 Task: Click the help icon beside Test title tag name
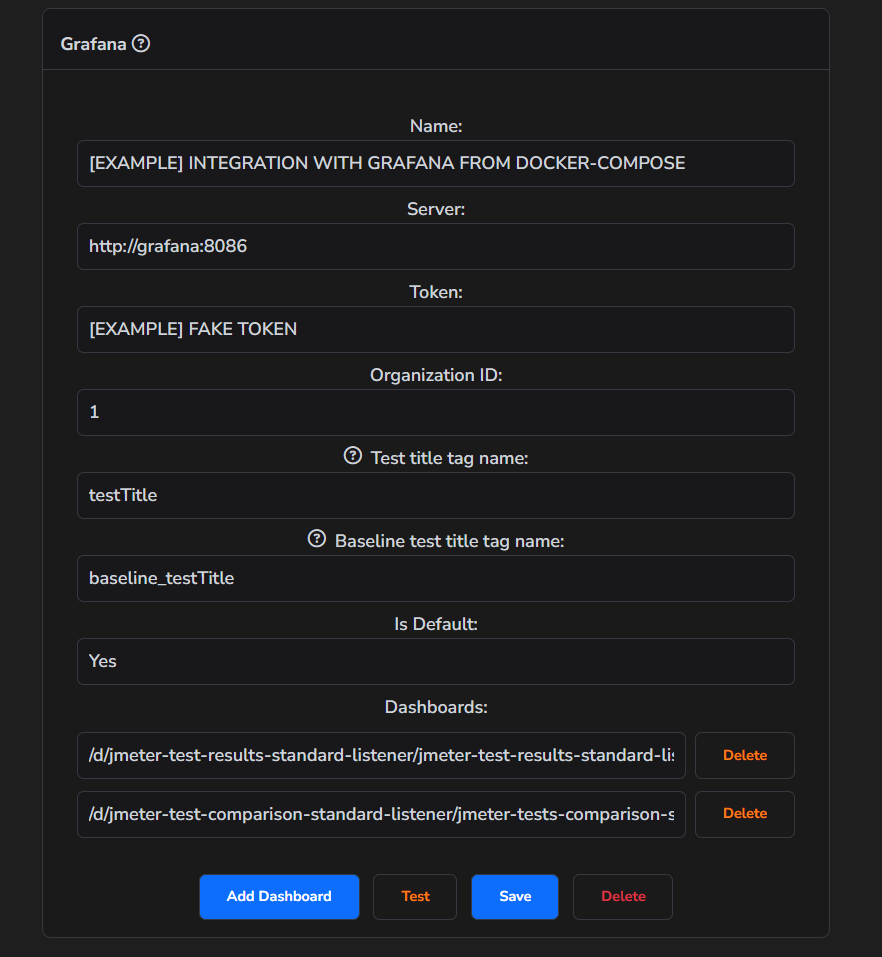[x=352, y=455]
